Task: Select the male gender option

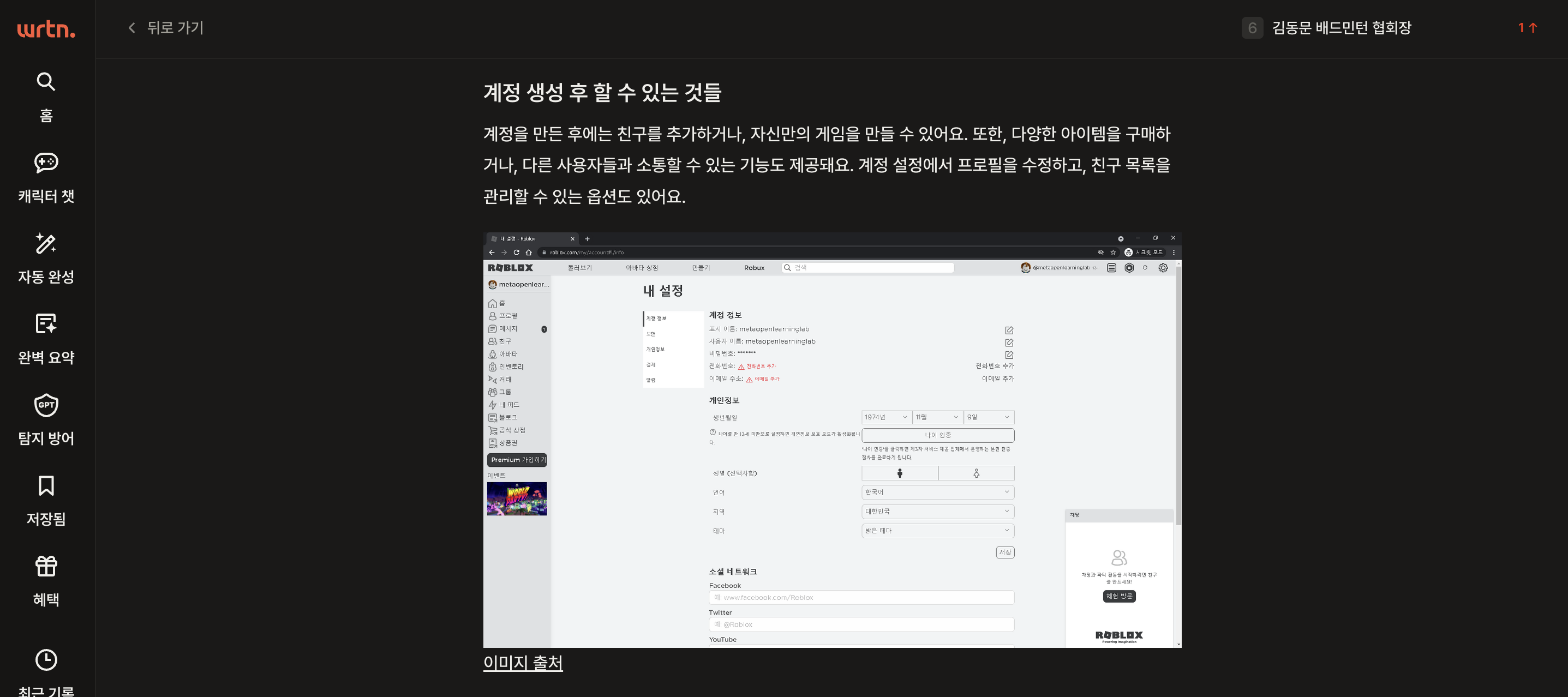Action: tap(900, 473)
